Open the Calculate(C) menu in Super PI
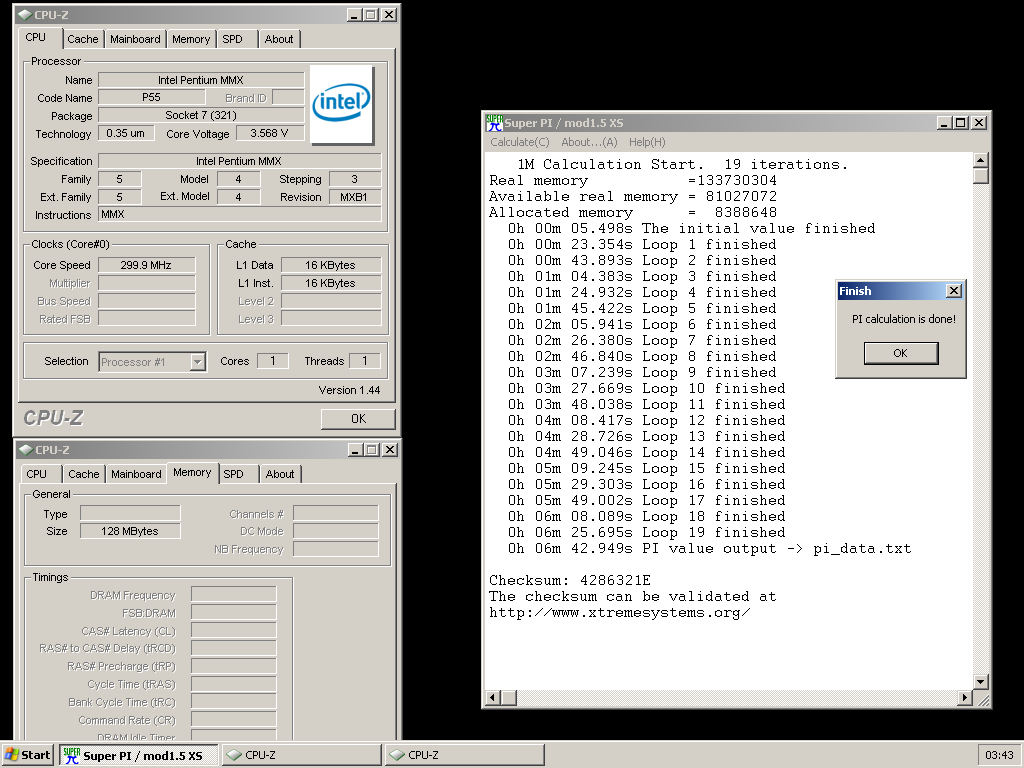Screen dimensions: 1024x768 [520, 142]
